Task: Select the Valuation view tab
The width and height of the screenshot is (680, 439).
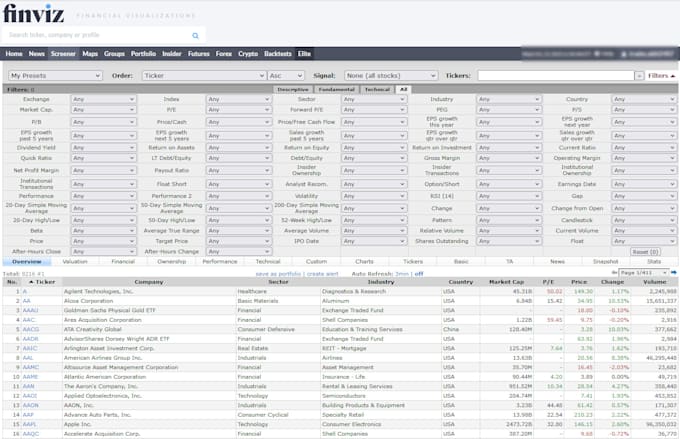Action: (75, 261)
